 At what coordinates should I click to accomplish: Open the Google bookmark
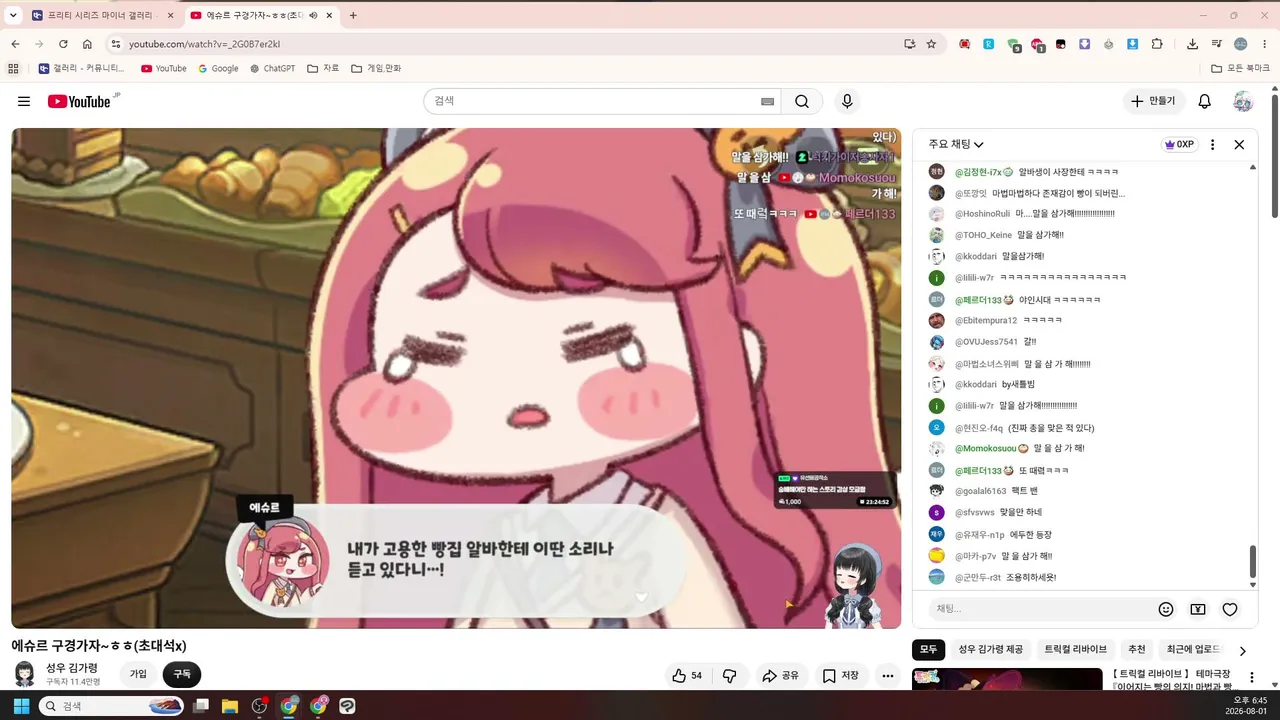click(218, 68)
